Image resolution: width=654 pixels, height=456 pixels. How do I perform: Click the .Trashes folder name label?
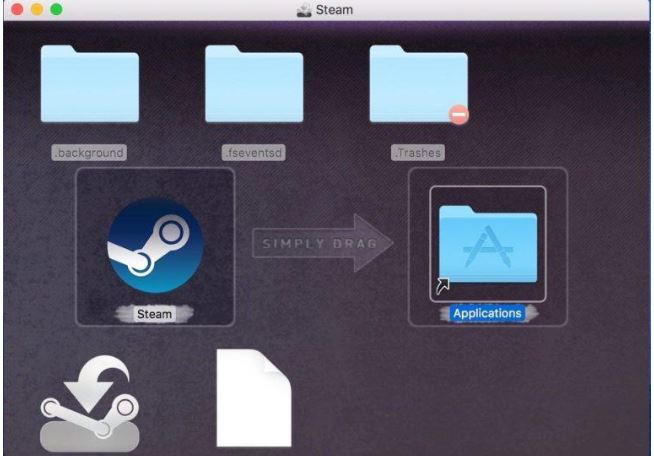click(x=418, y=153)
